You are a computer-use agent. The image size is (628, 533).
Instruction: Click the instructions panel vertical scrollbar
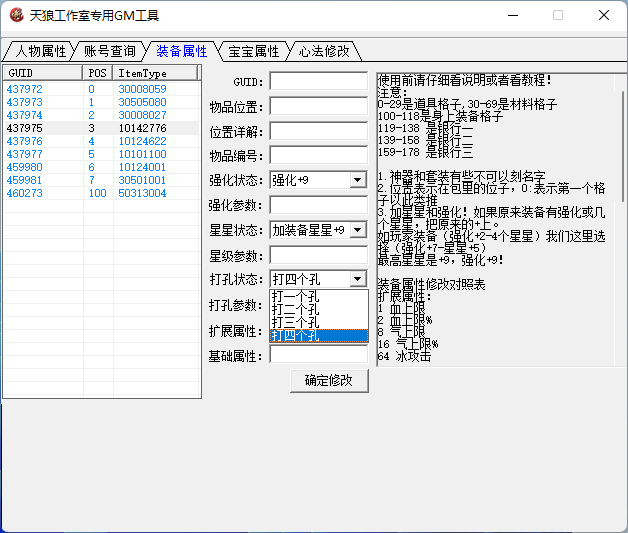[623, 150]
